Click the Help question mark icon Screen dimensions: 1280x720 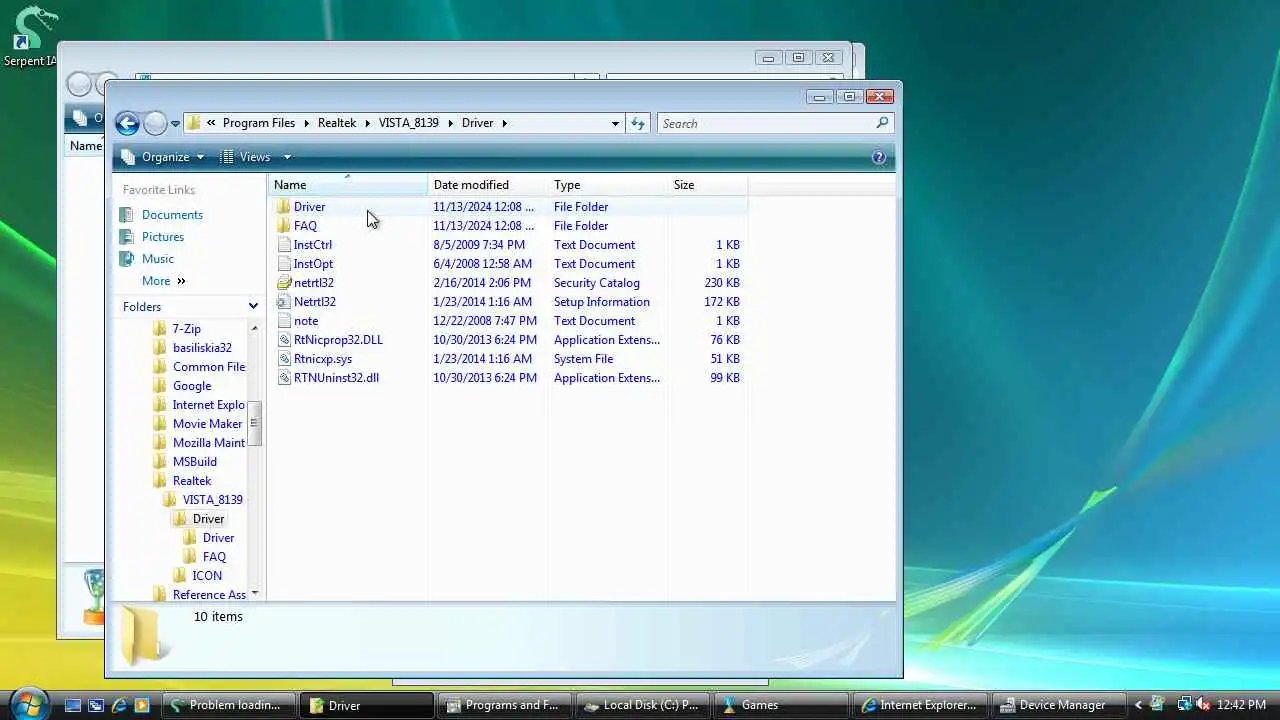(879, 157)
